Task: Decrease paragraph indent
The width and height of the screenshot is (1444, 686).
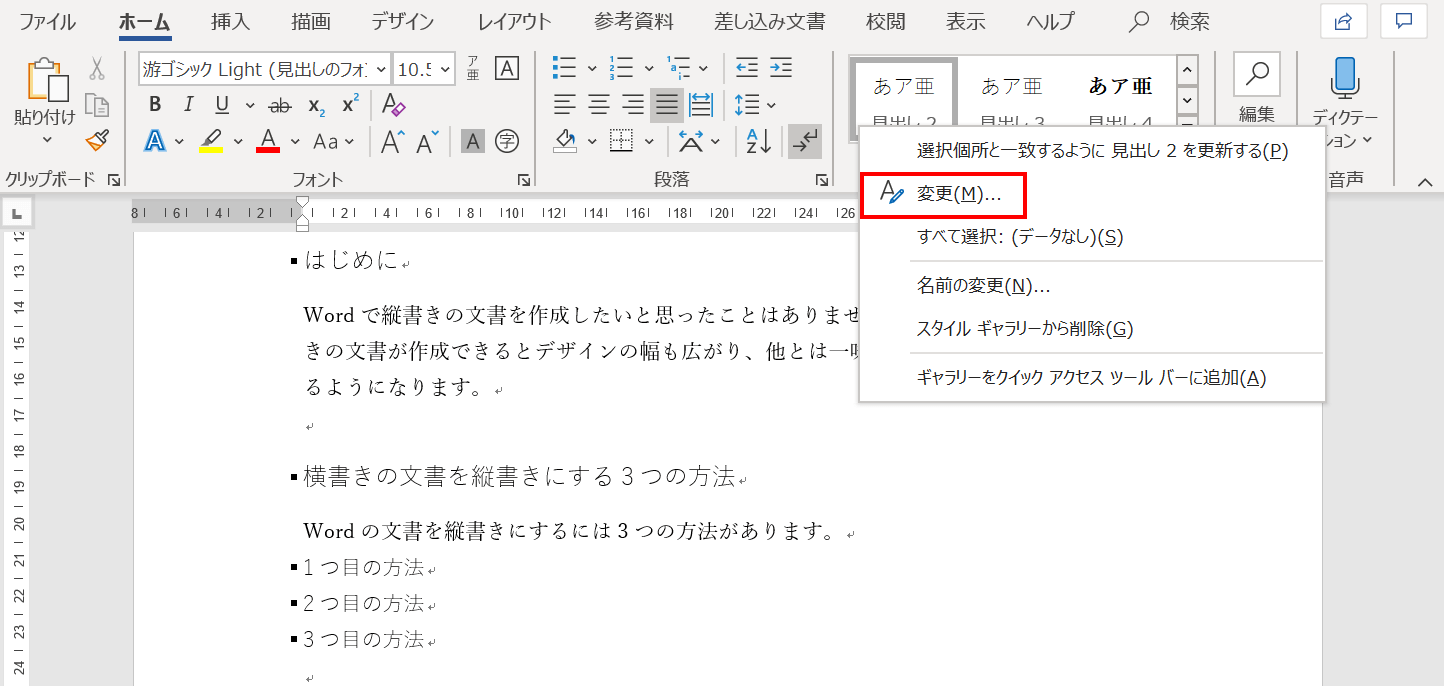Action: 747,68
